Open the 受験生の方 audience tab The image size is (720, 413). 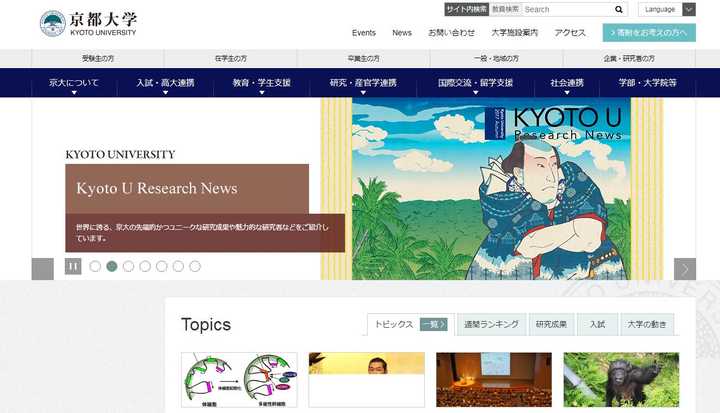98,59
